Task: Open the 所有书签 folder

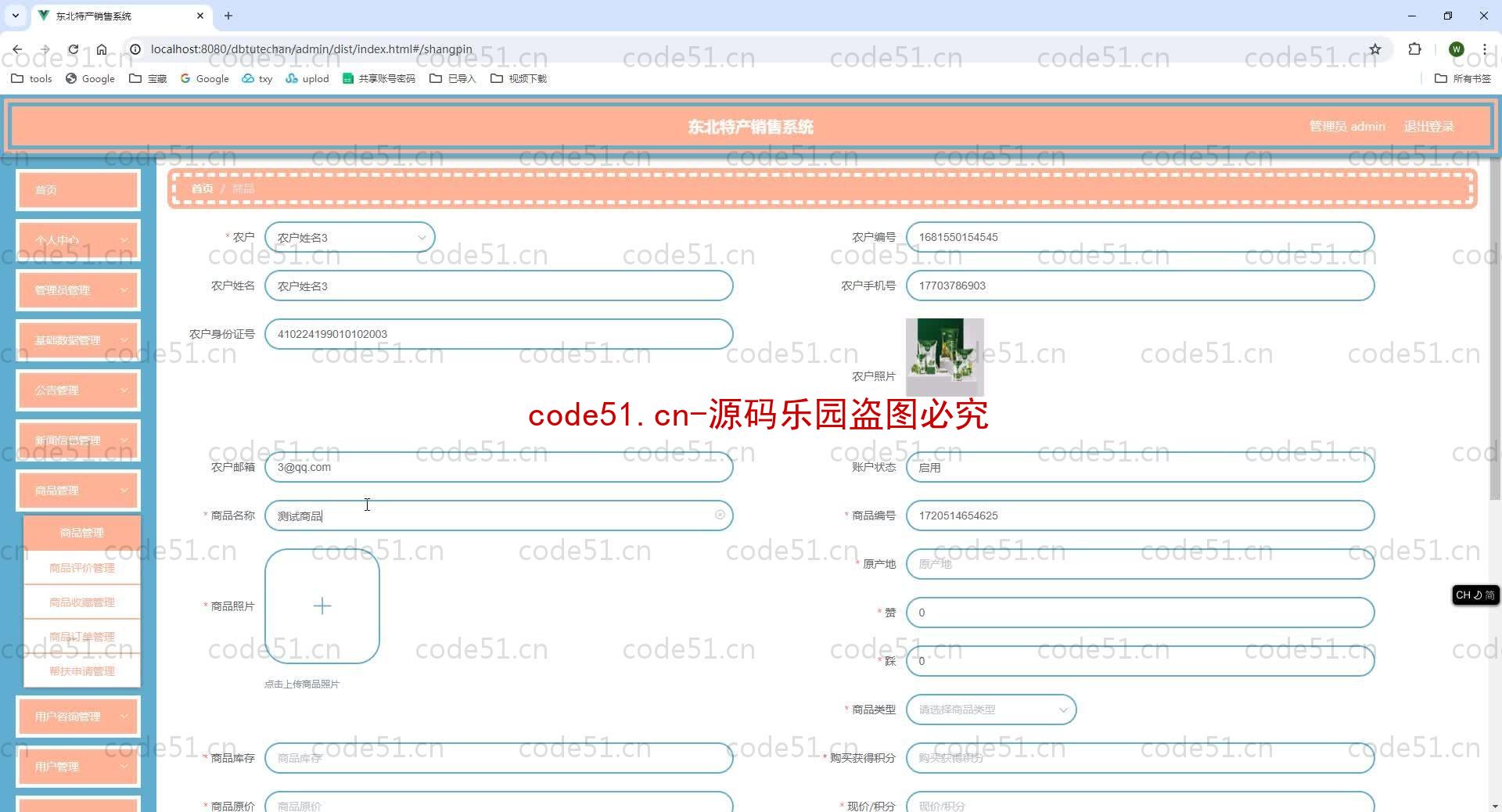Action: tap(1463, 78)
